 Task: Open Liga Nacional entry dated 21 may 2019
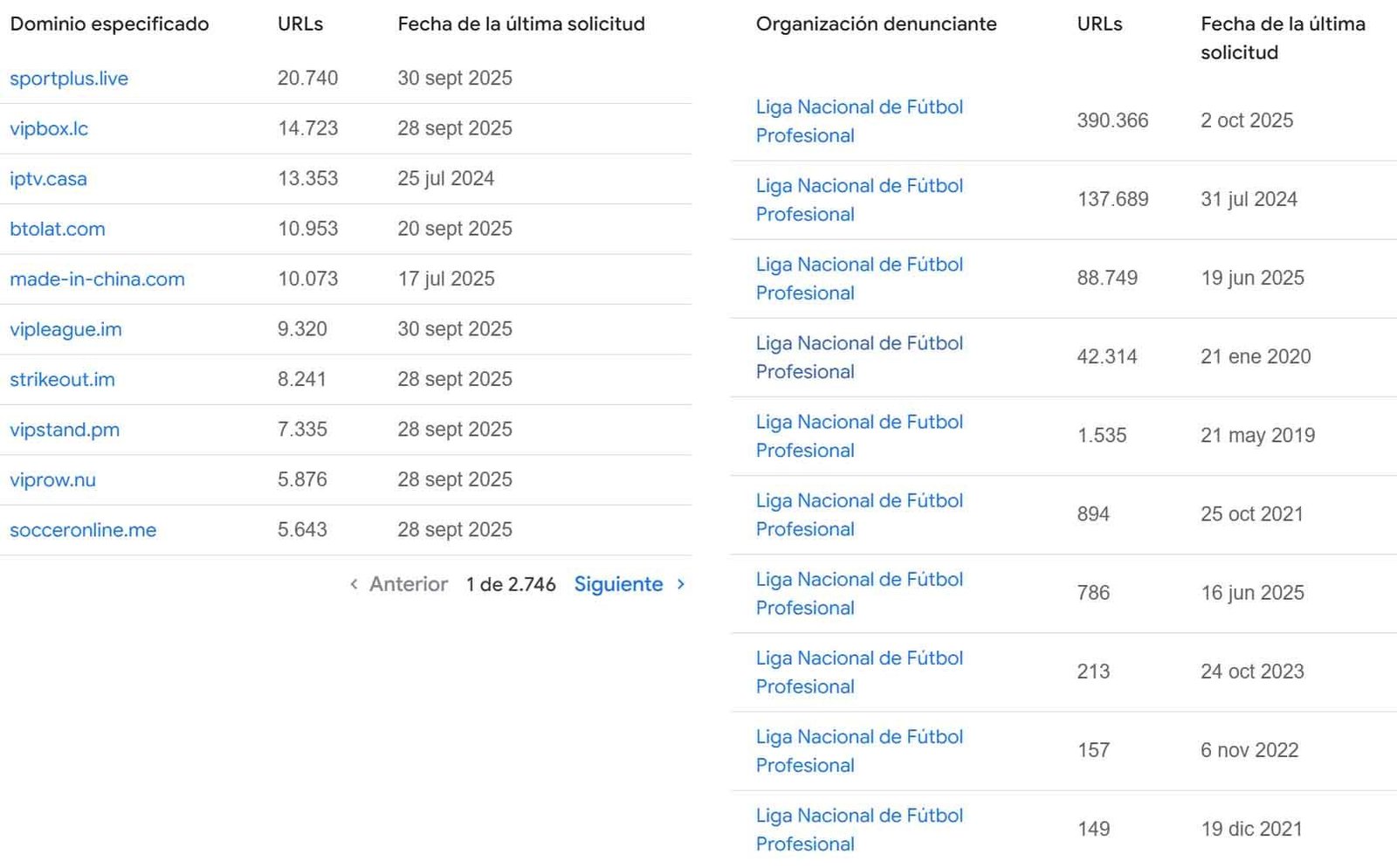coord(859,436)
